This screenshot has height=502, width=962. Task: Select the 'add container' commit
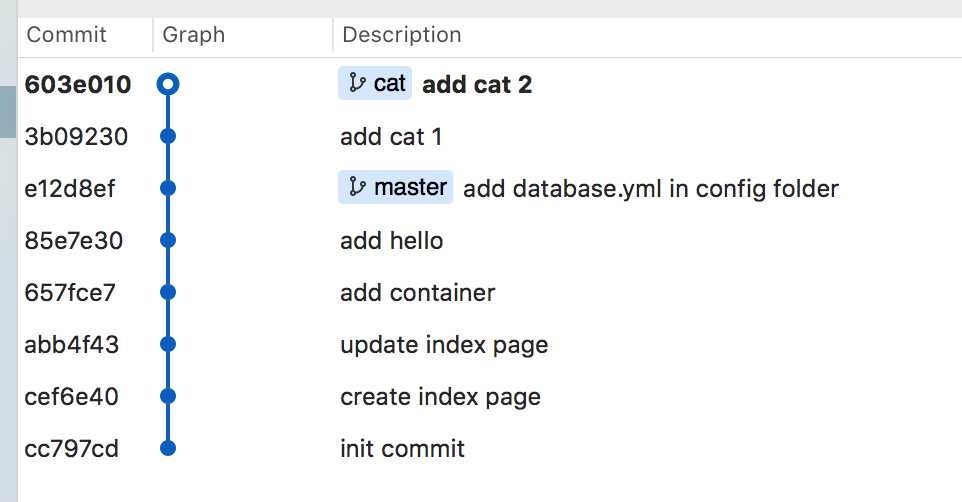pyautogui.click(x=417, y=293)
